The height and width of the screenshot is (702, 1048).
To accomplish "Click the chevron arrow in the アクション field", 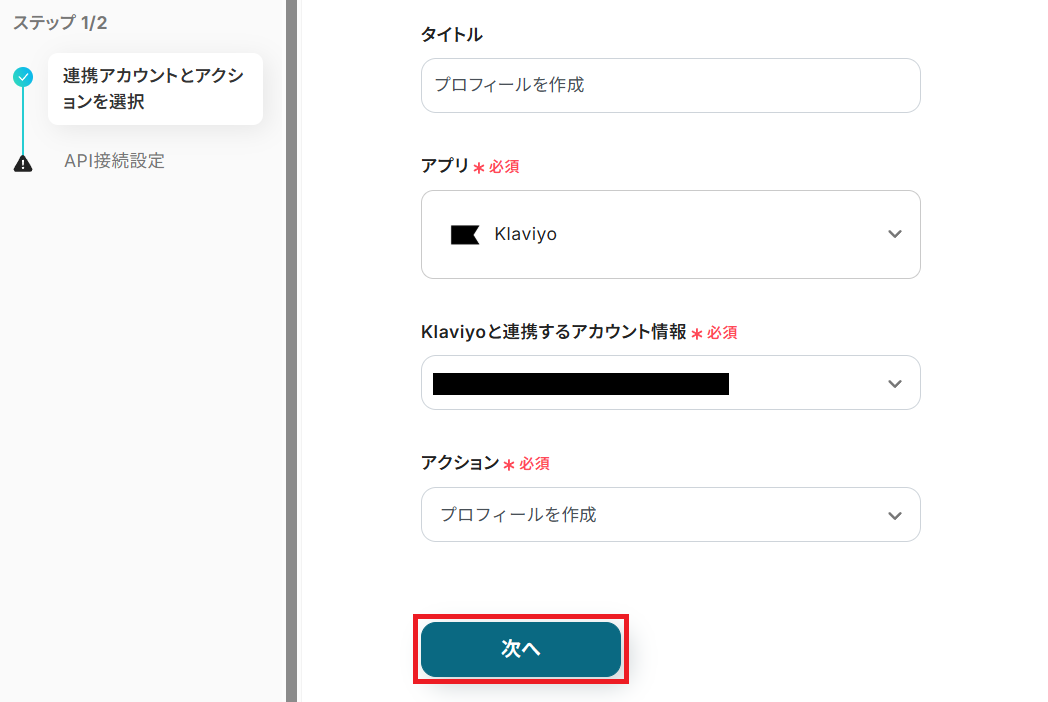I will pos(894,515).
